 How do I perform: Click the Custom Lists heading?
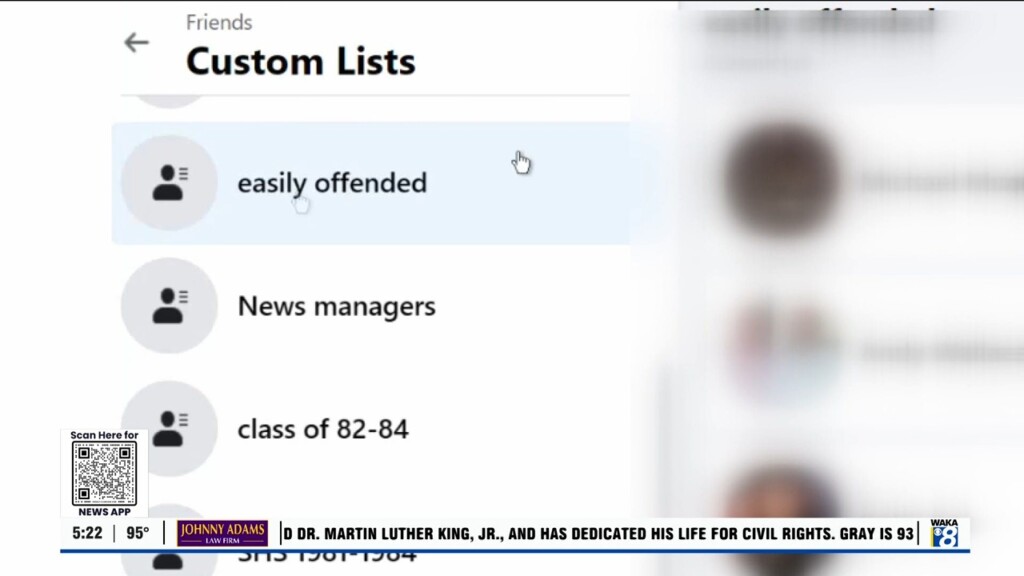[x=300, y=62]
